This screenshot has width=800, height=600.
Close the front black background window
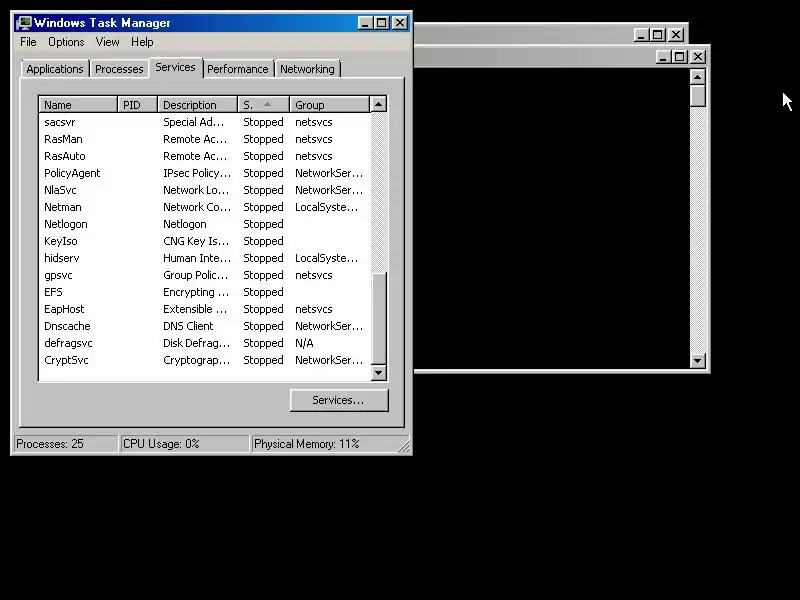click(x=697, y=57)
